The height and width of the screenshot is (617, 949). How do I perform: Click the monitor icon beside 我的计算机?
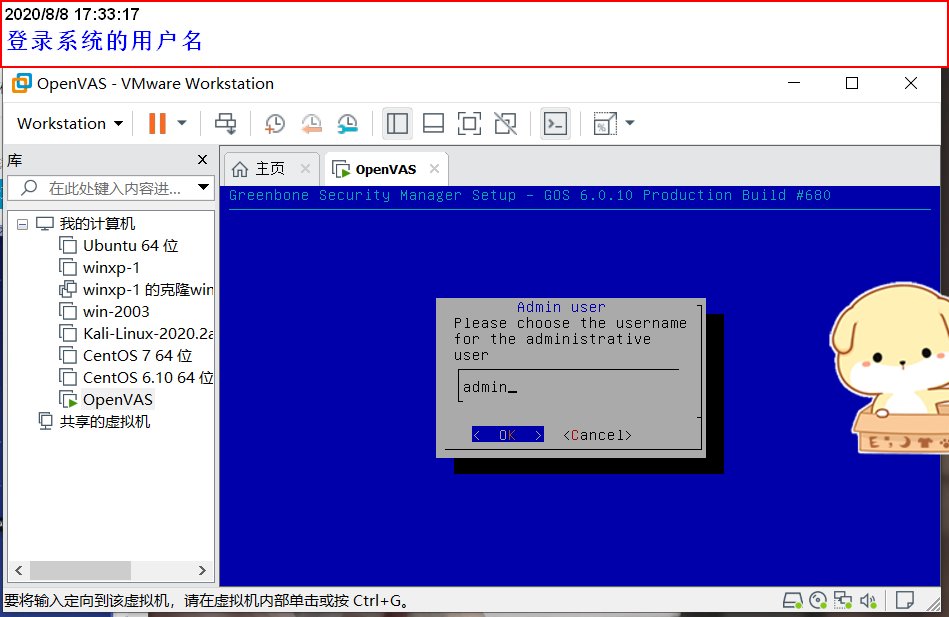(45, 223)
